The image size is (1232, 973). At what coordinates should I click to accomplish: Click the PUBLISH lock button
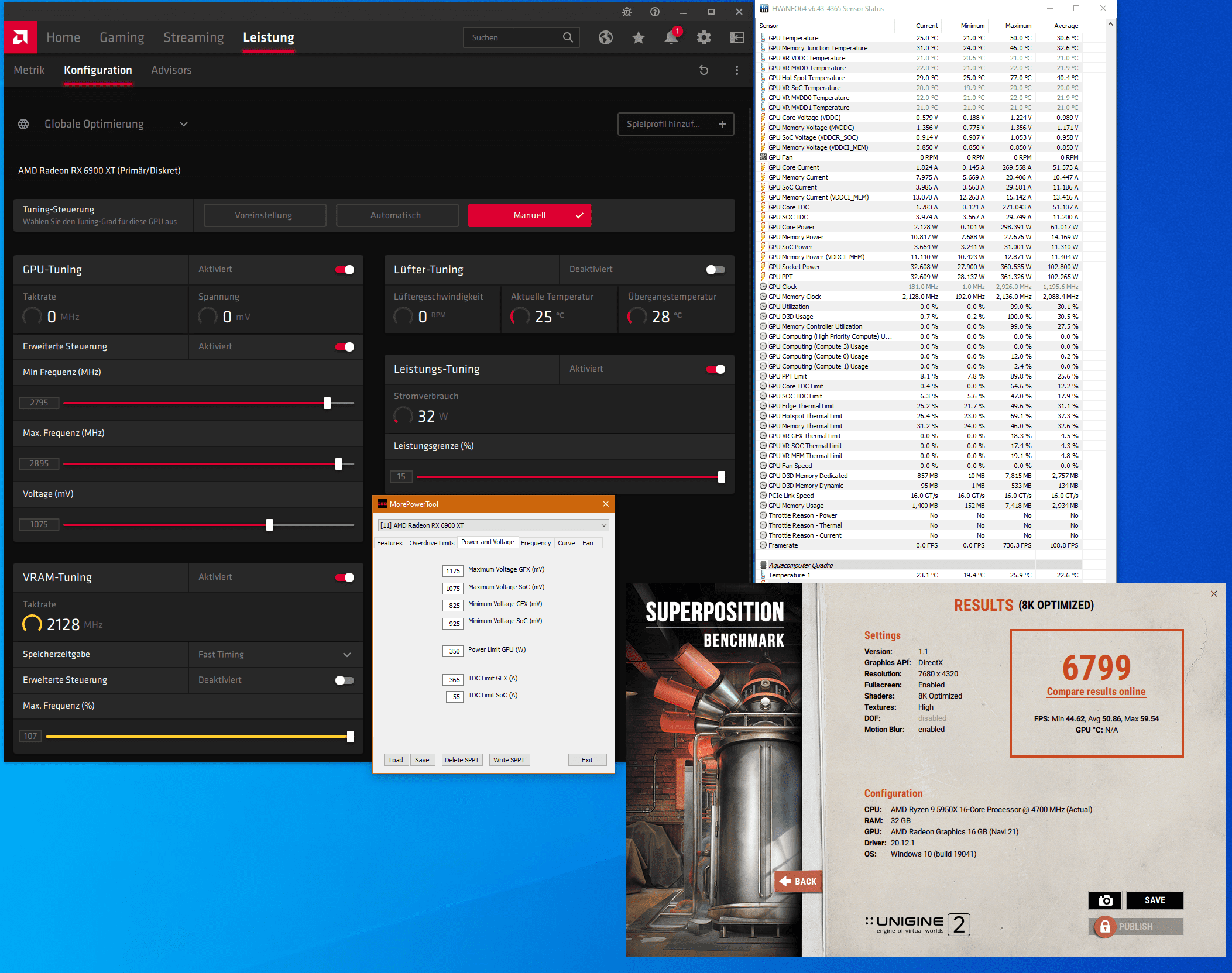(1135, 926)
